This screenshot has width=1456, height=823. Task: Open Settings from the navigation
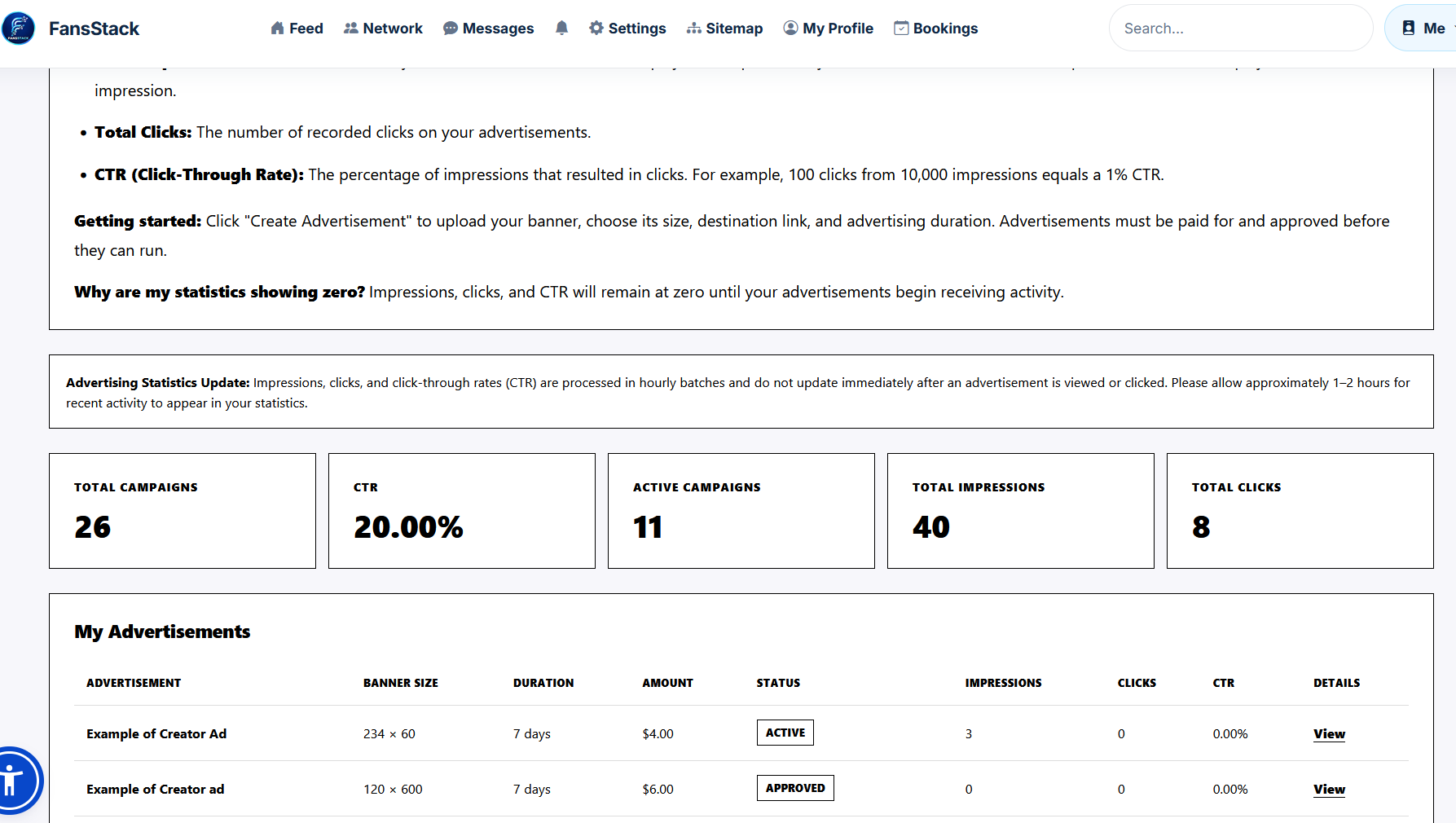tap(627, 29)
